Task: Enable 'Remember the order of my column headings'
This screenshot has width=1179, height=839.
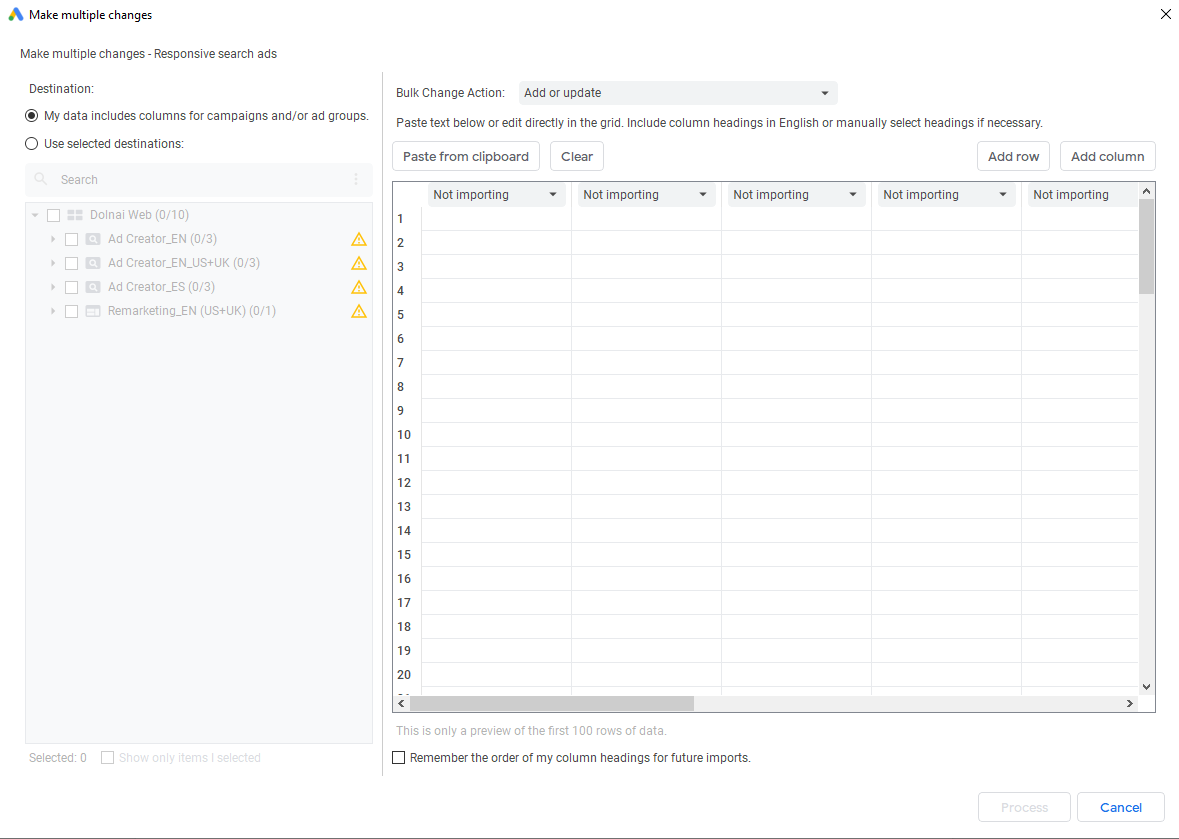Action: (x=399, y=757)
